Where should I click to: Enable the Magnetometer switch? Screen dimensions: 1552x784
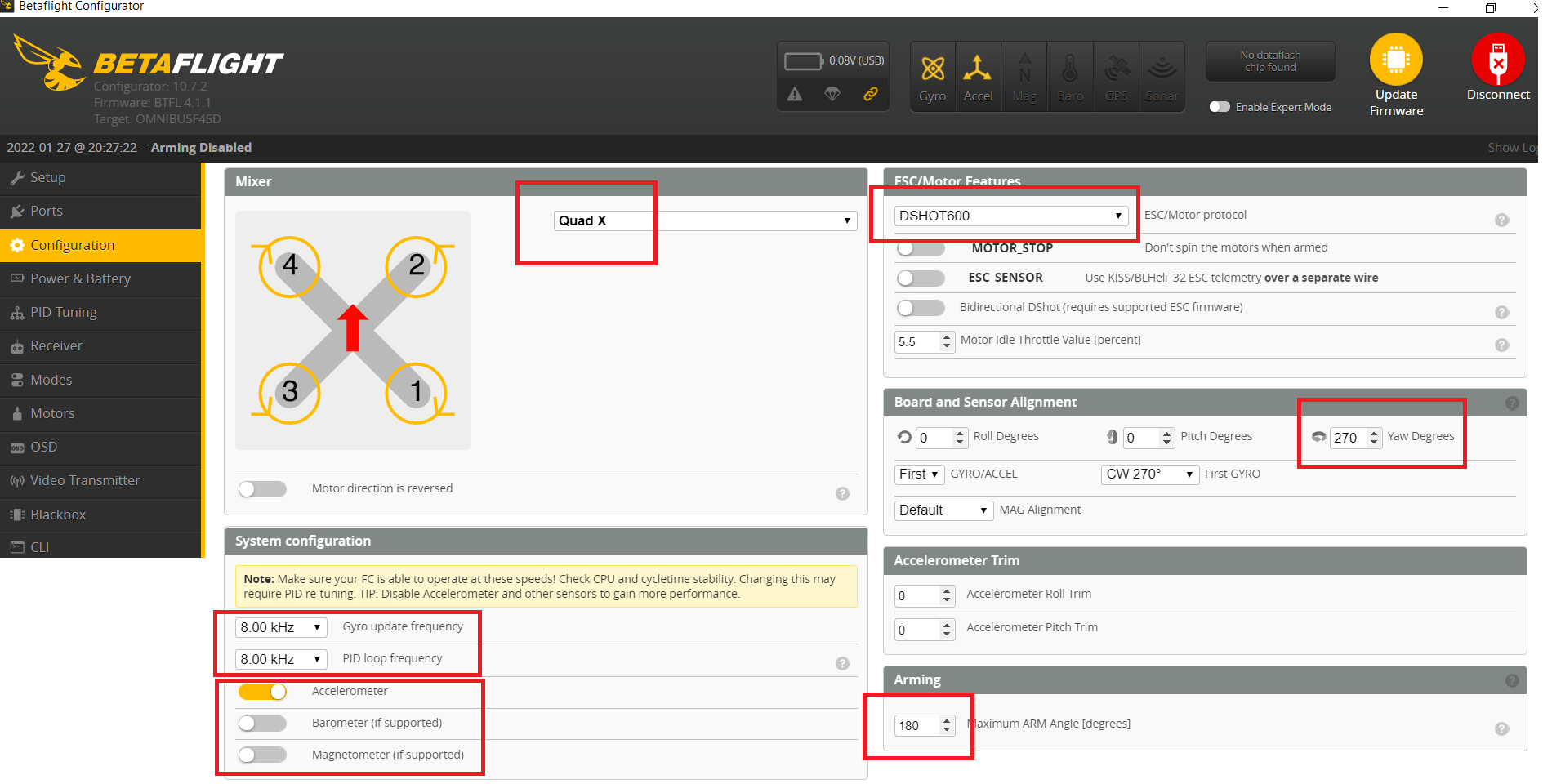(262, 755)
